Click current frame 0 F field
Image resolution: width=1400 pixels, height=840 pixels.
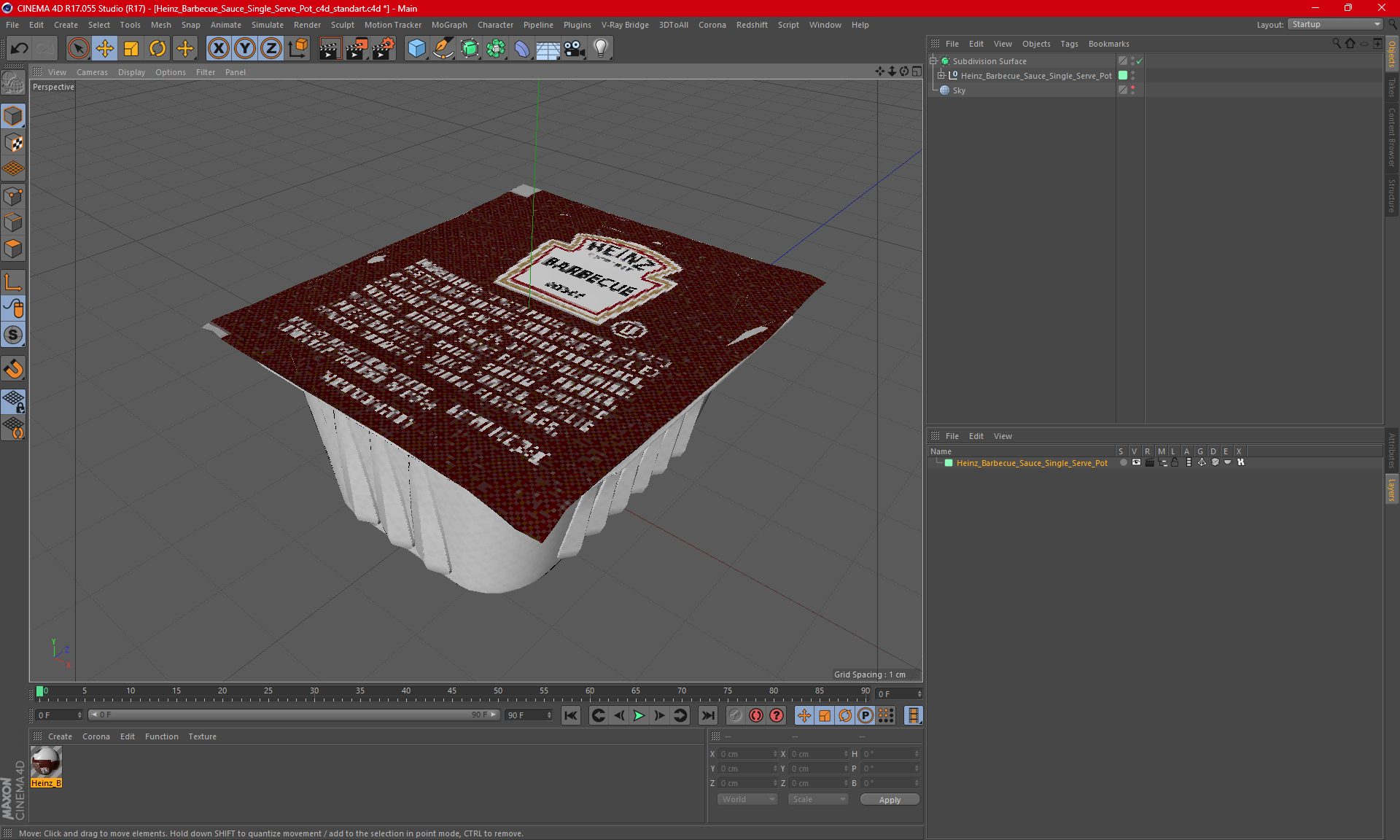tap(58, 715)
